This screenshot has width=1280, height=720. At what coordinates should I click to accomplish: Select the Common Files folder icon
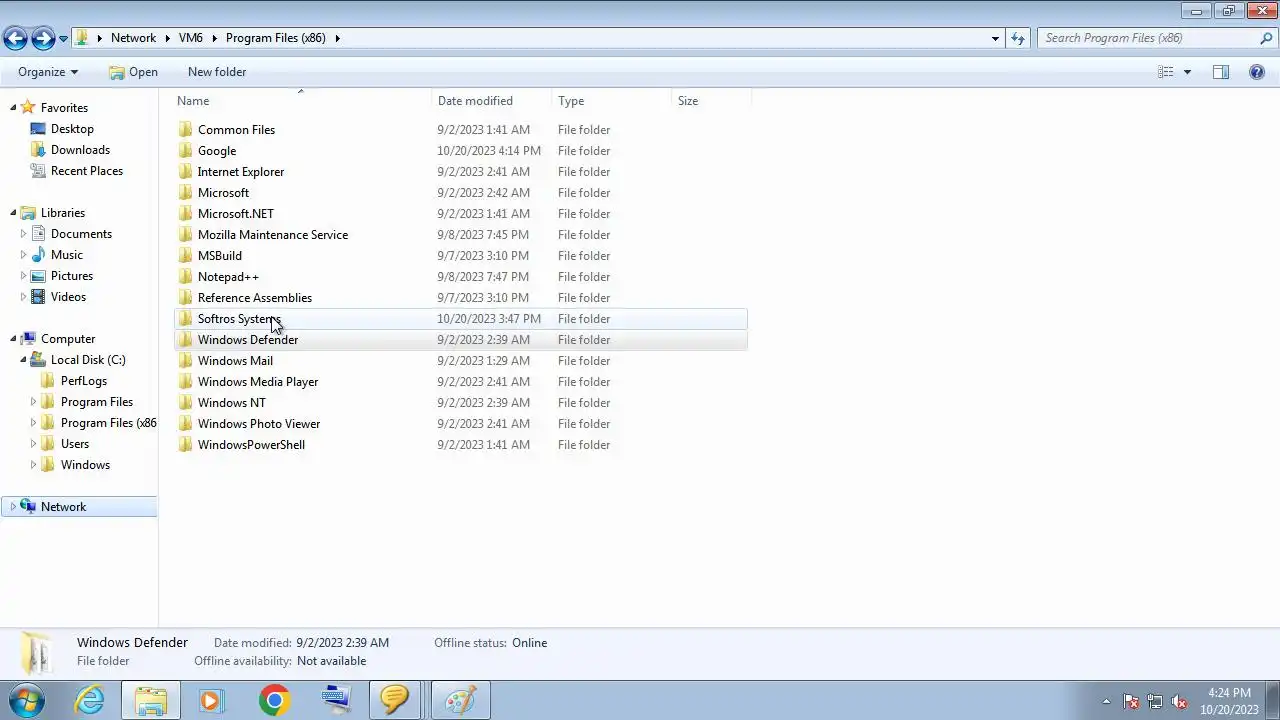(x=185, y=130)
